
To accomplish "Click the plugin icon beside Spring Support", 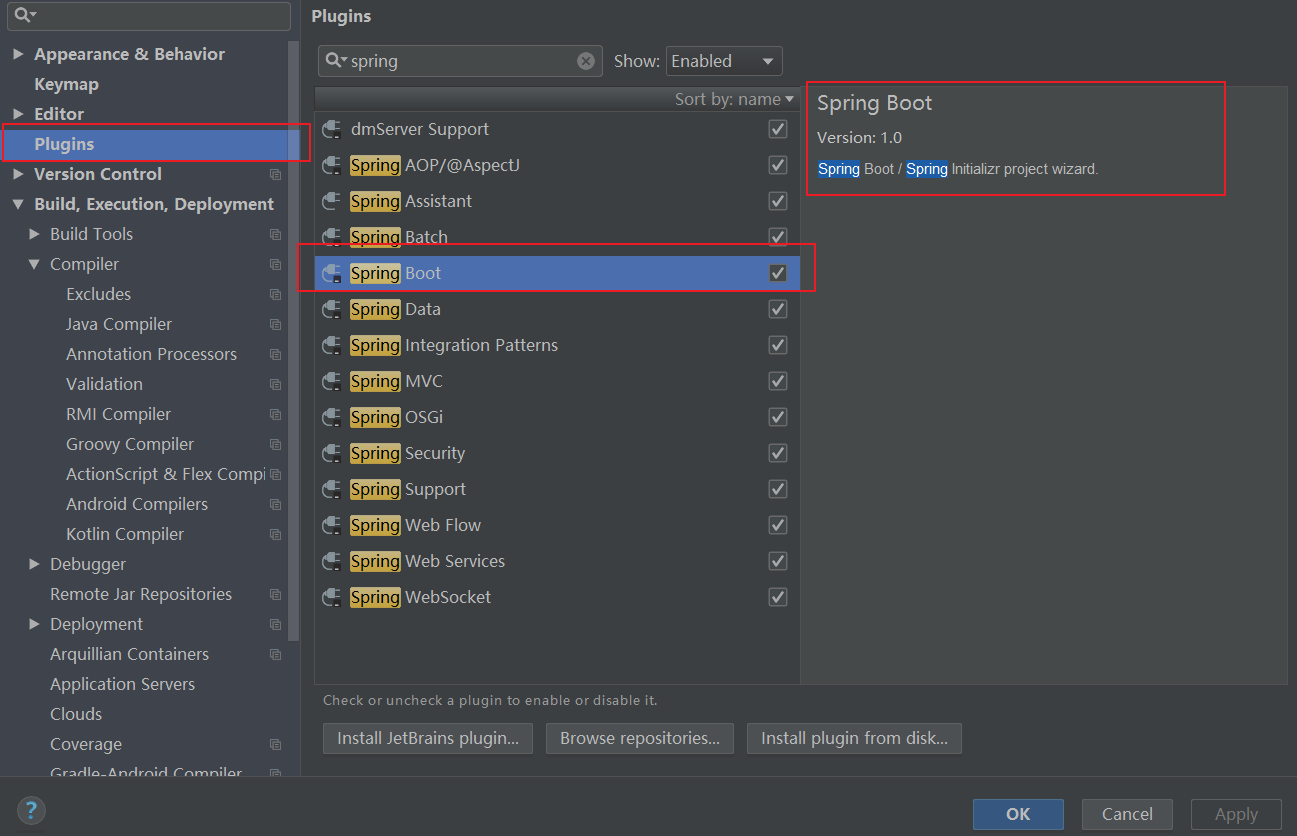I will pos(332,490).
